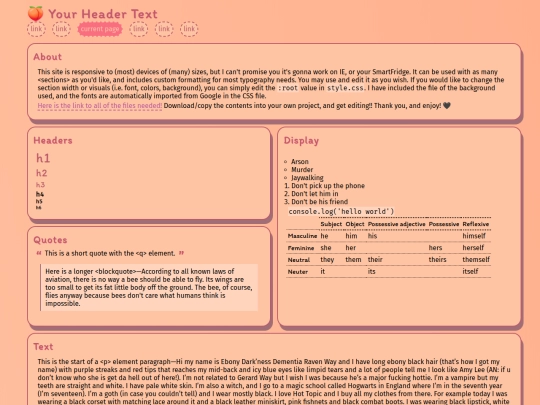Viewport: 540px width, 405px height.
Task: Click 'Don't let him in' list item
Action: tap(315, 194)
